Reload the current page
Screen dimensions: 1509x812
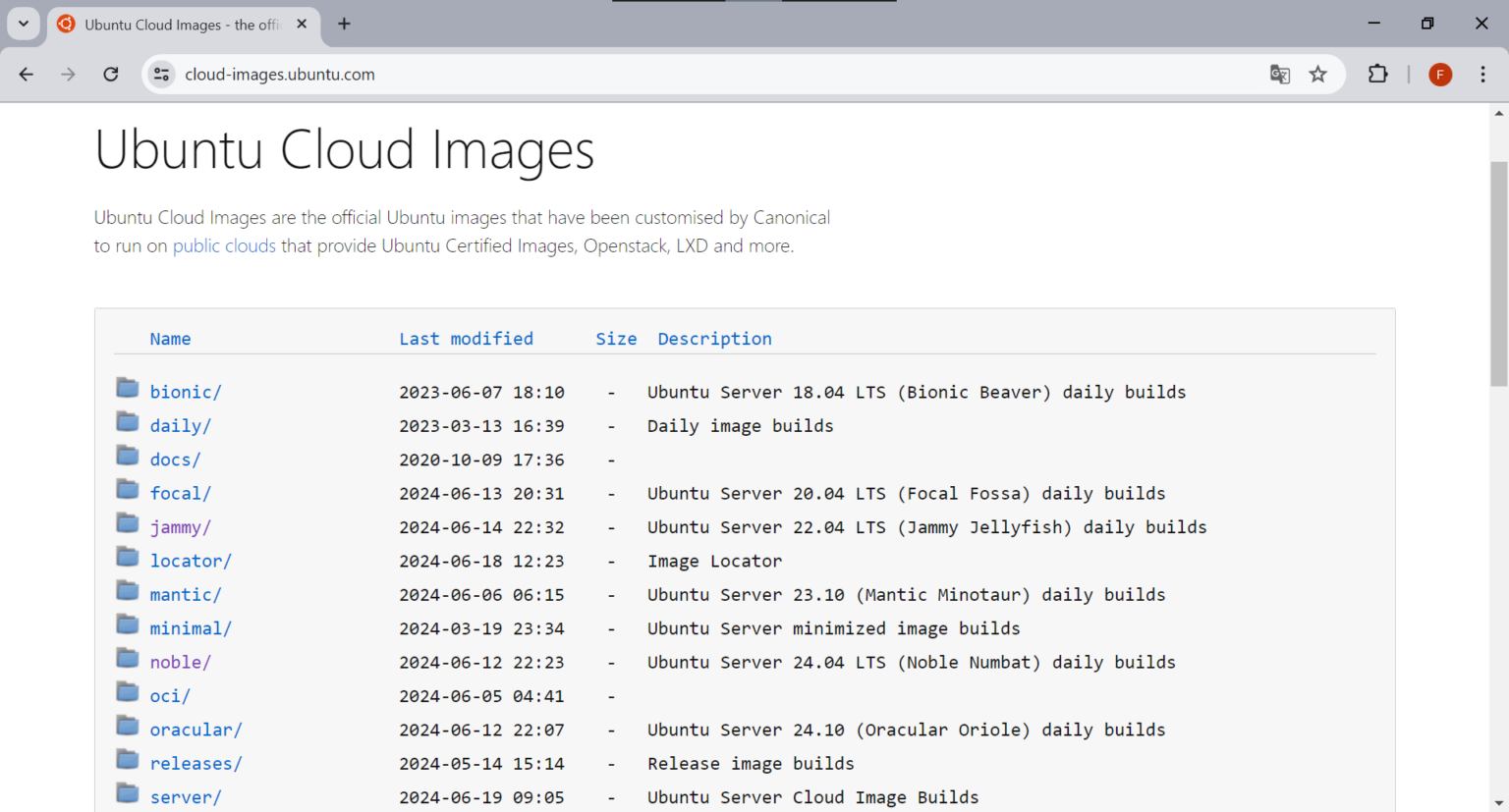[111, 75]
